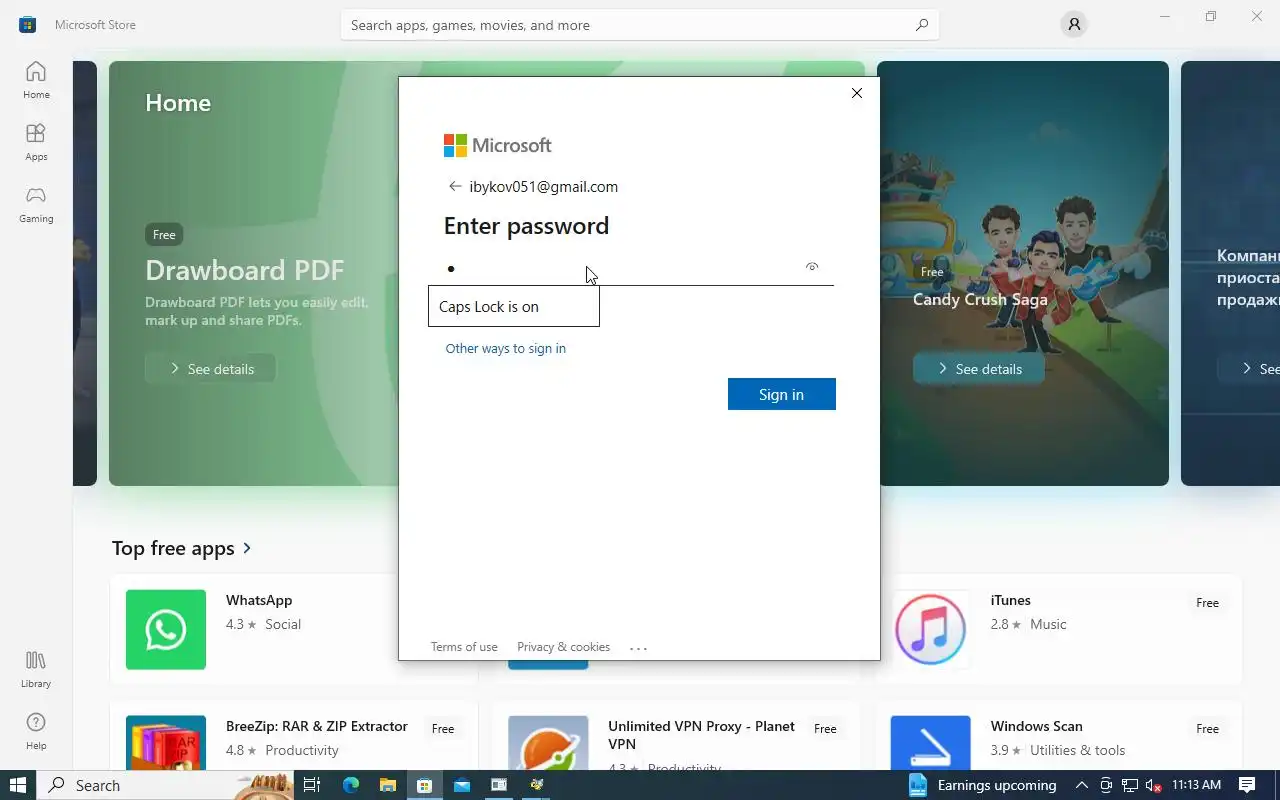Go back using arrow beside email
Image resolution: width=1280 pixels, height=800 pixels.
pos(455,186)
